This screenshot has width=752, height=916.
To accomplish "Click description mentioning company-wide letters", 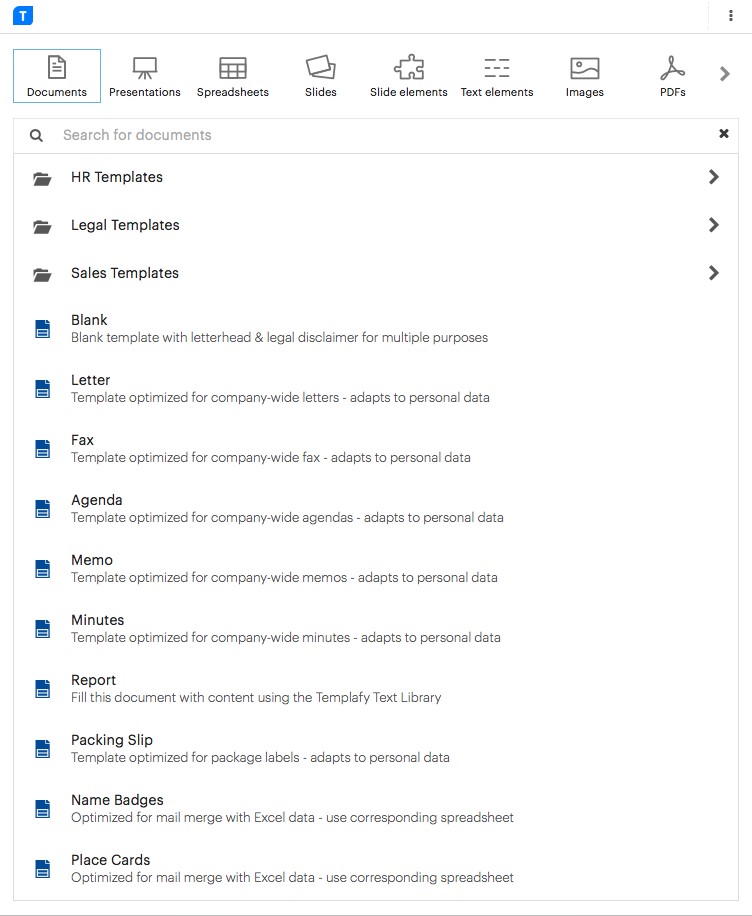I will (x=280, y=398).
